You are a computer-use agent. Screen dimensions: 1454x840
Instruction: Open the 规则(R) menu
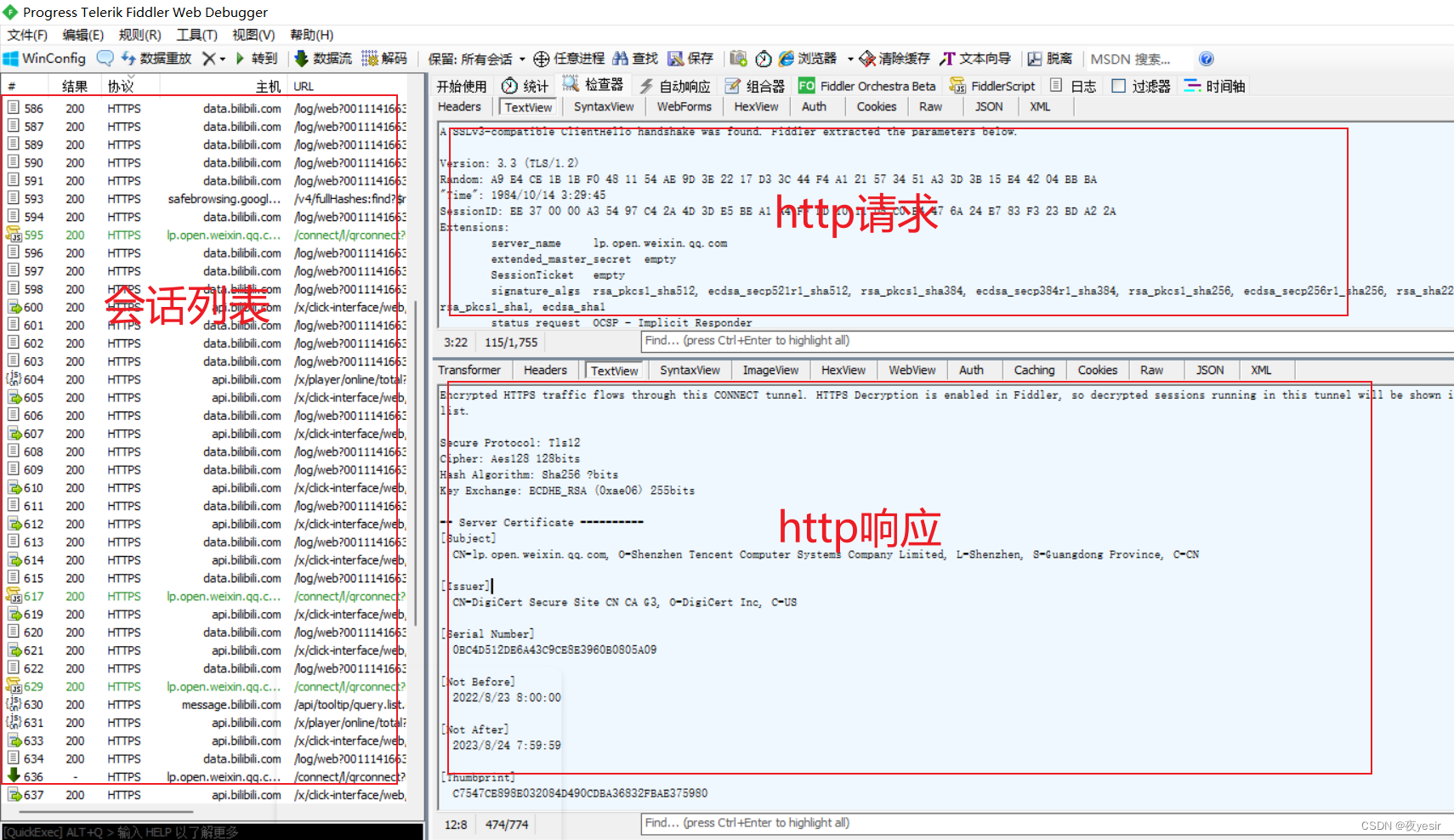point(139,35)
